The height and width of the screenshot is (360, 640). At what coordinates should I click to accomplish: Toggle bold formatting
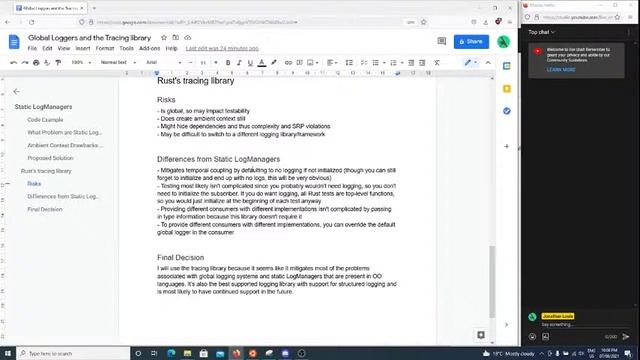coord(228,62)
